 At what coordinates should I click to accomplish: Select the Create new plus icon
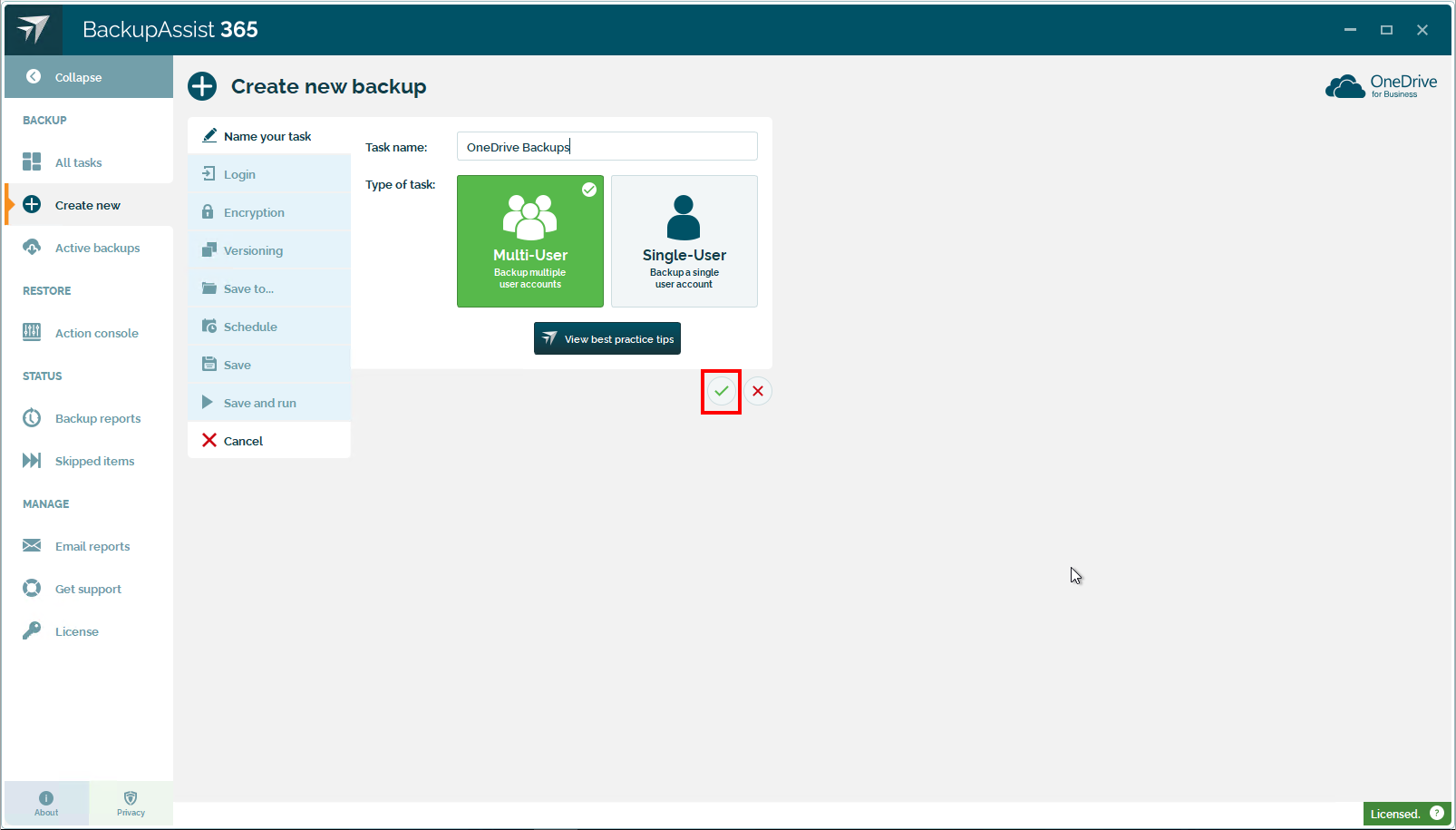32,204
